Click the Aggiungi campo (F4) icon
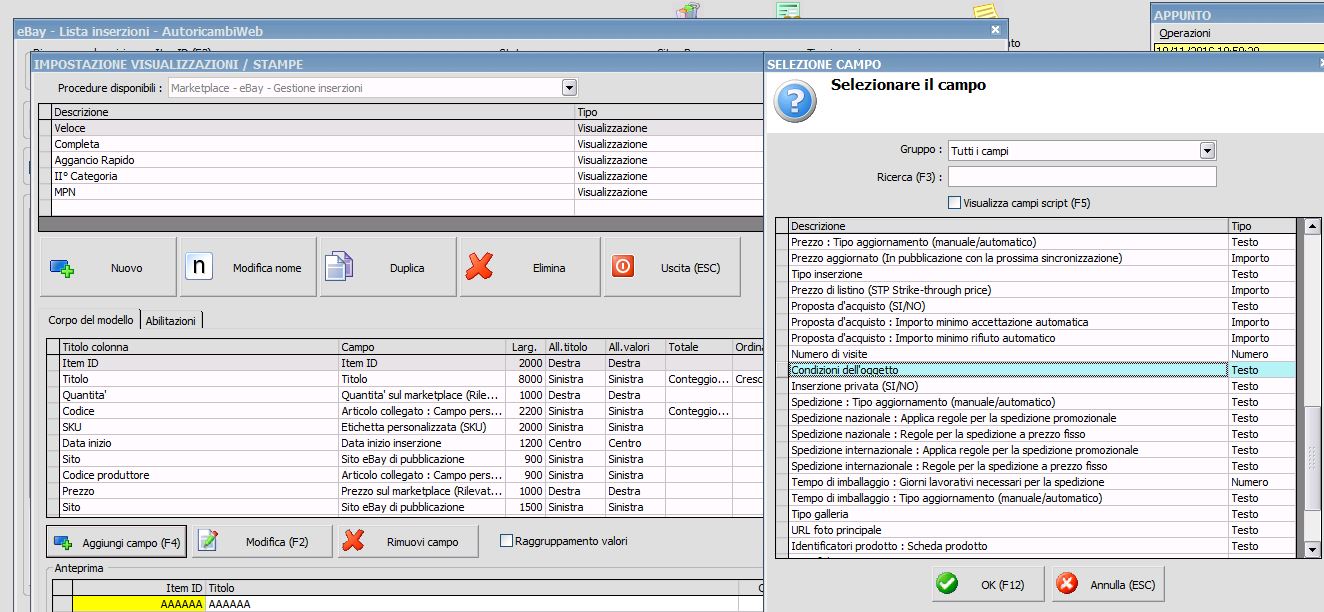 (x=63, y=542)
